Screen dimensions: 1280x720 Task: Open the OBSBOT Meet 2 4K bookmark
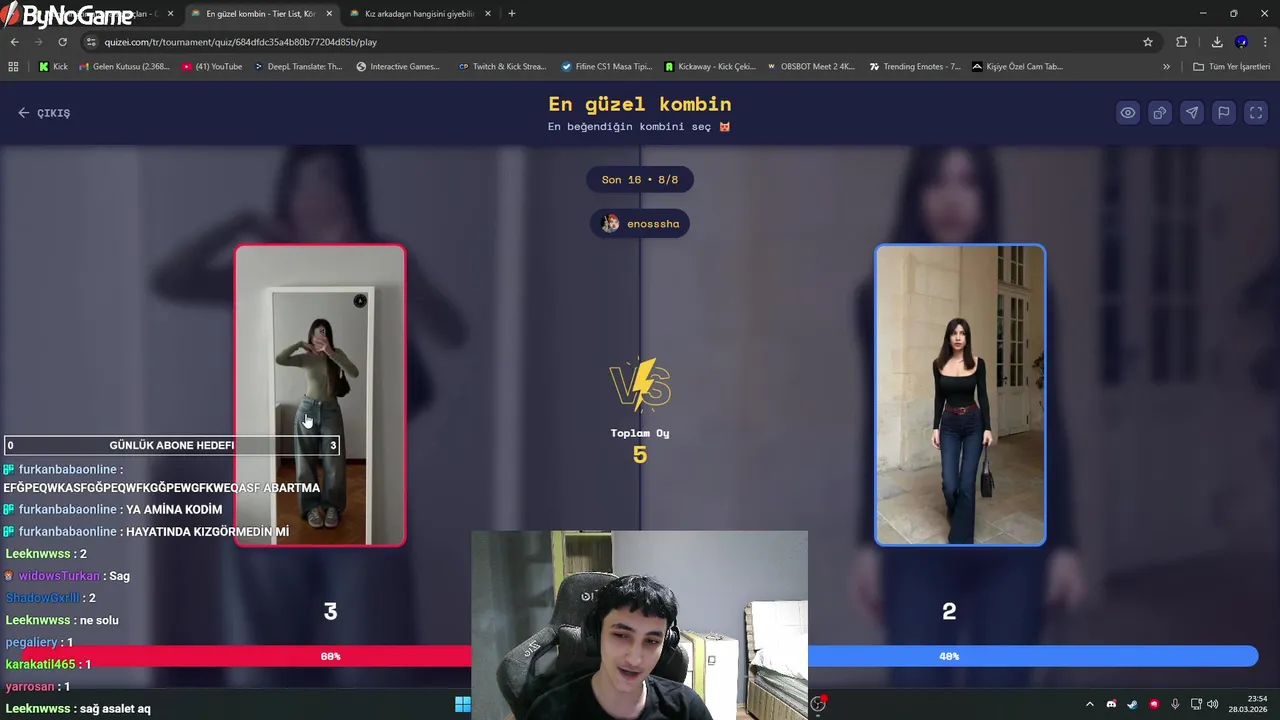811,67
